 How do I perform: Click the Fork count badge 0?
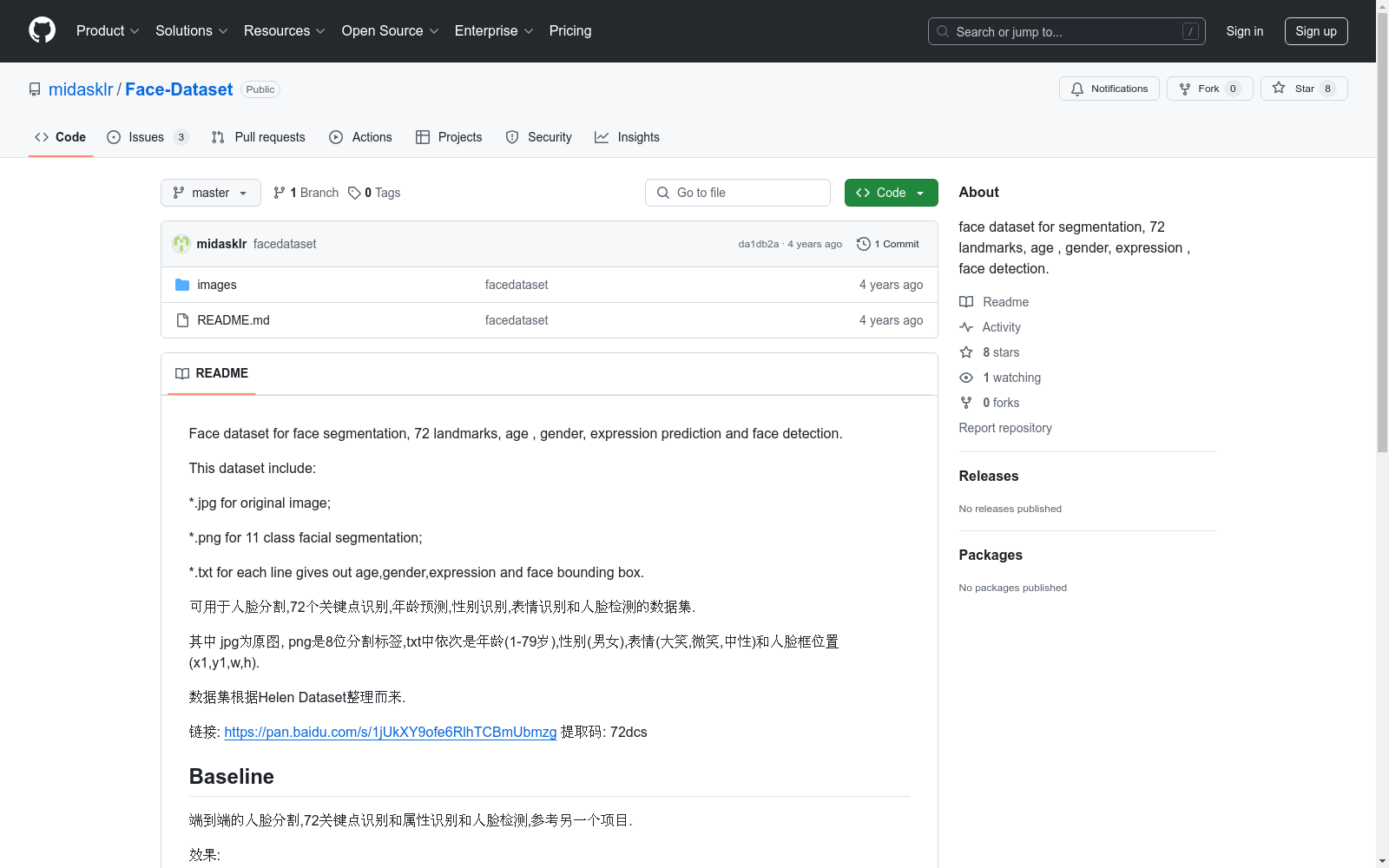(x=1233, y=89)
